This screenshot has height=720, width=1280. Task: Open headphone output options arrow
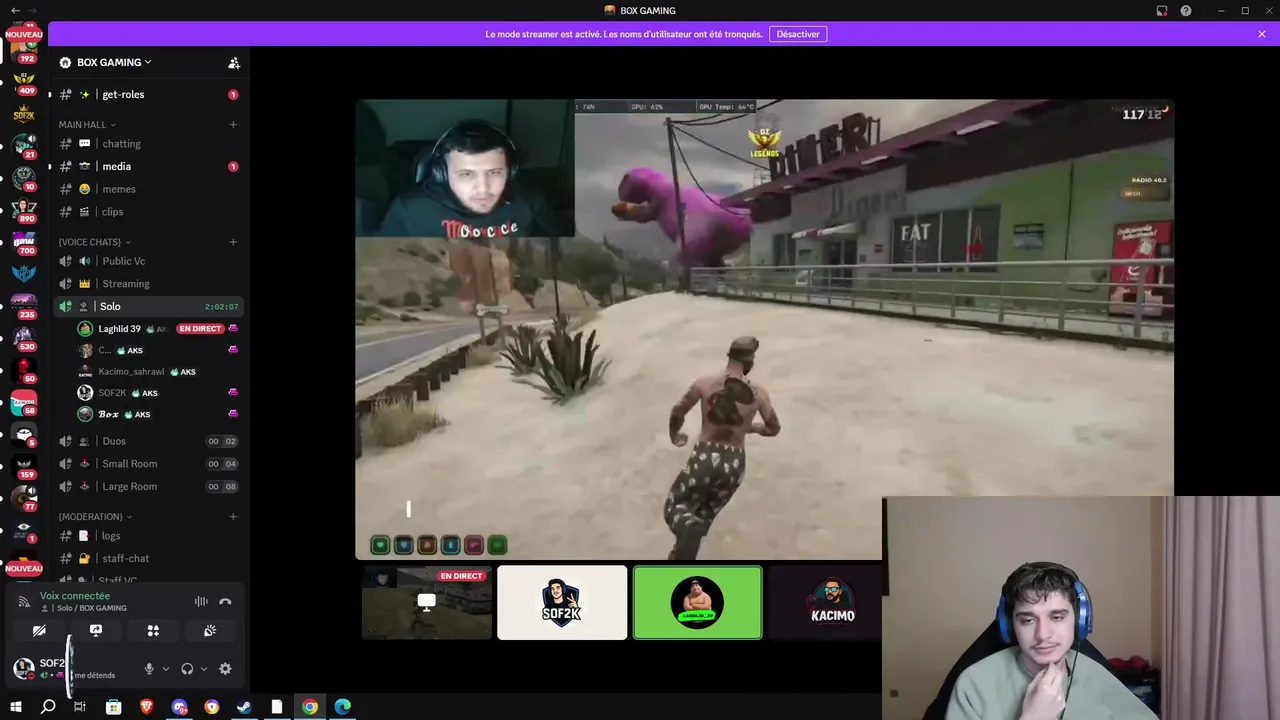tap(203, 669)
